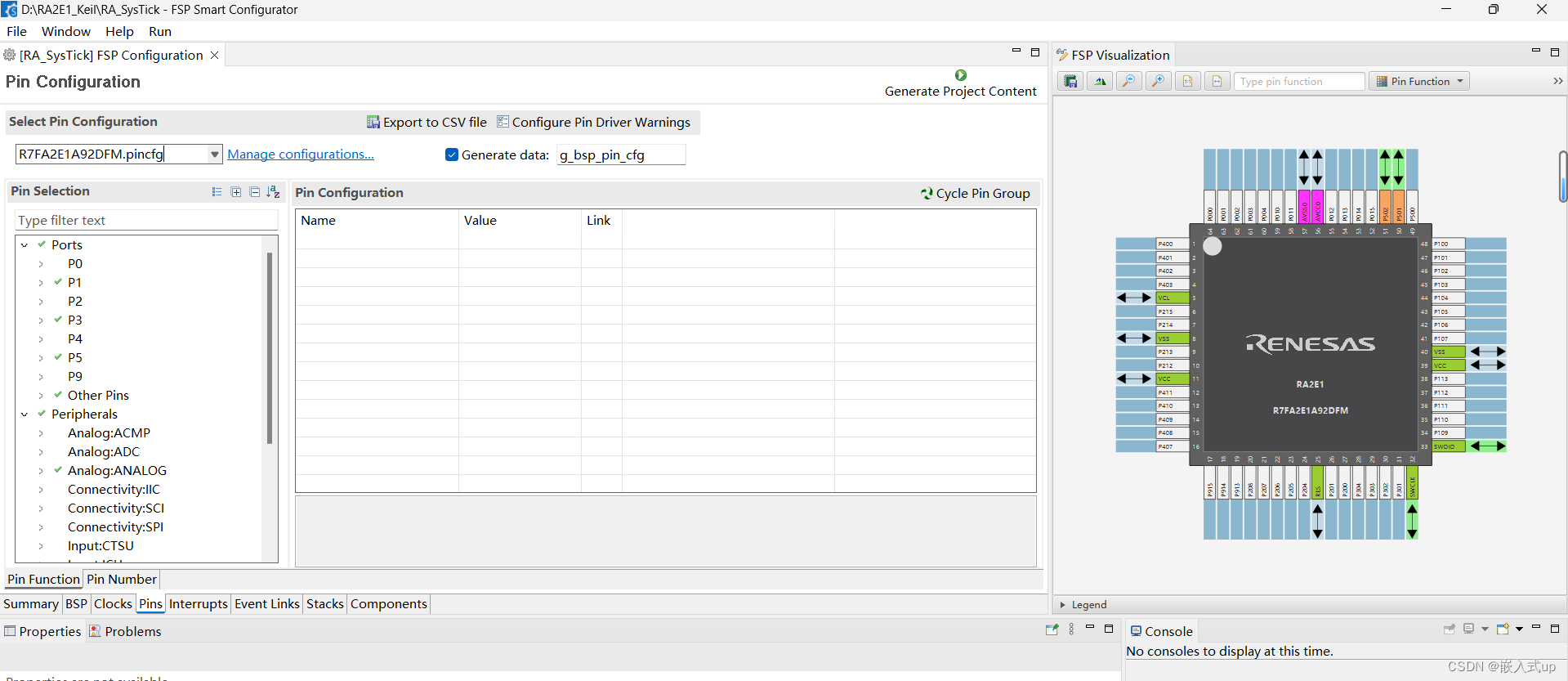Export pin visualization with save chip icon
The width and height of the screenshot is (1568, 681).
(1070, 81)
